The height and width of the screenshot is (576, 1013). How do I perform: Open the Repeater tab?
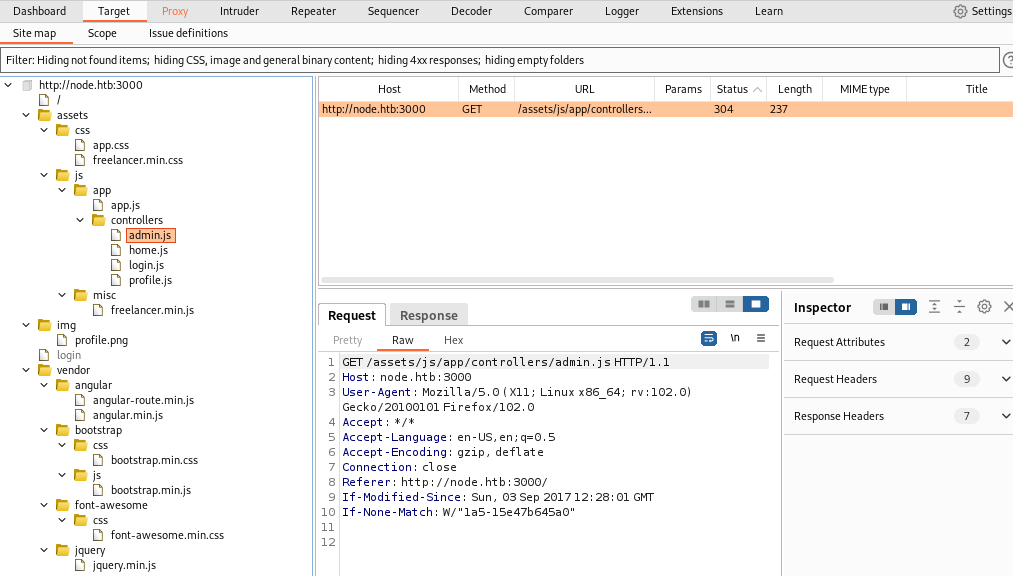[x=313, y=11]
